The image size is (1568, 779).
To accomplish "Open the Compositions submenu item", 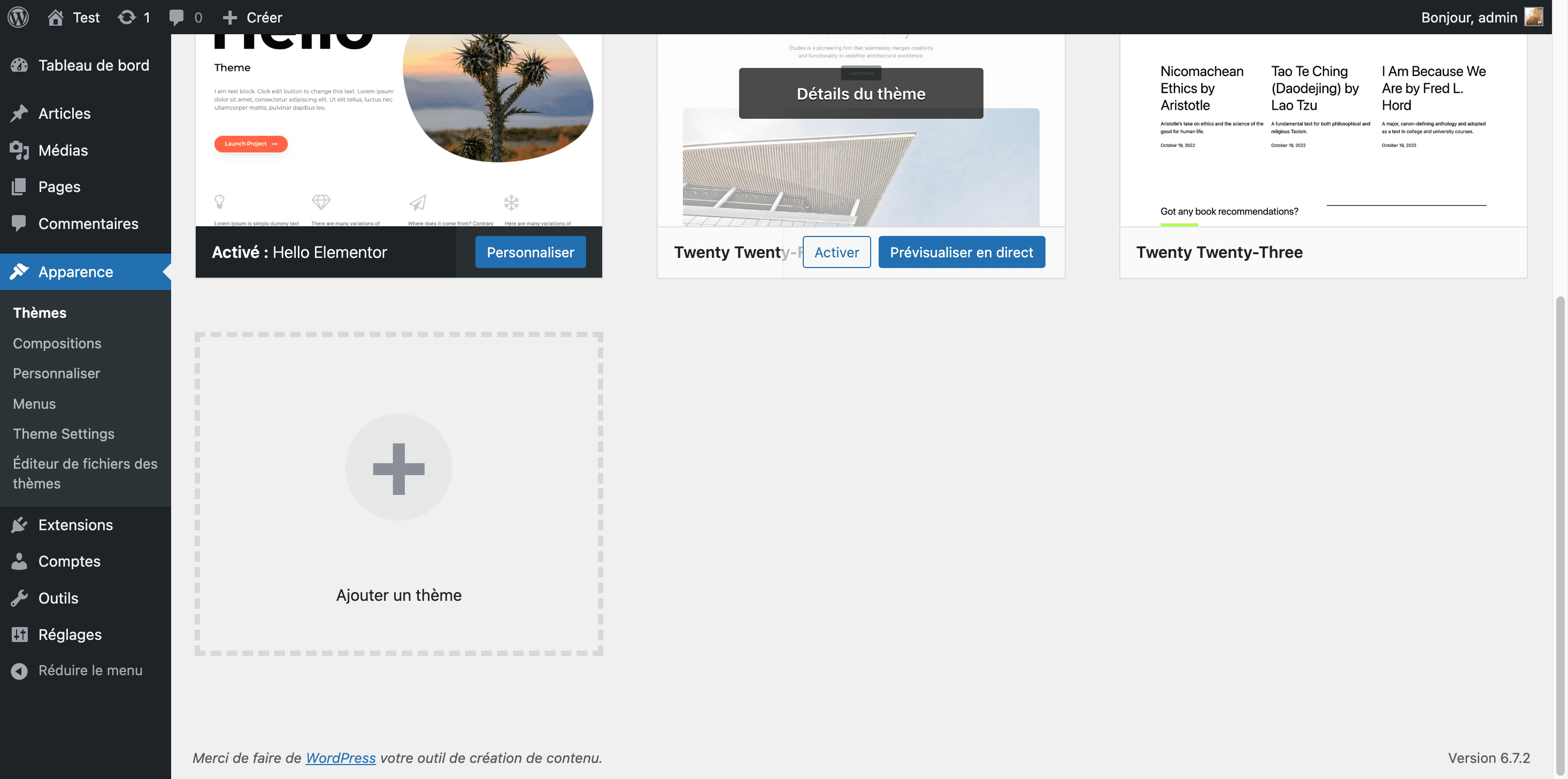I will point(57,343).
